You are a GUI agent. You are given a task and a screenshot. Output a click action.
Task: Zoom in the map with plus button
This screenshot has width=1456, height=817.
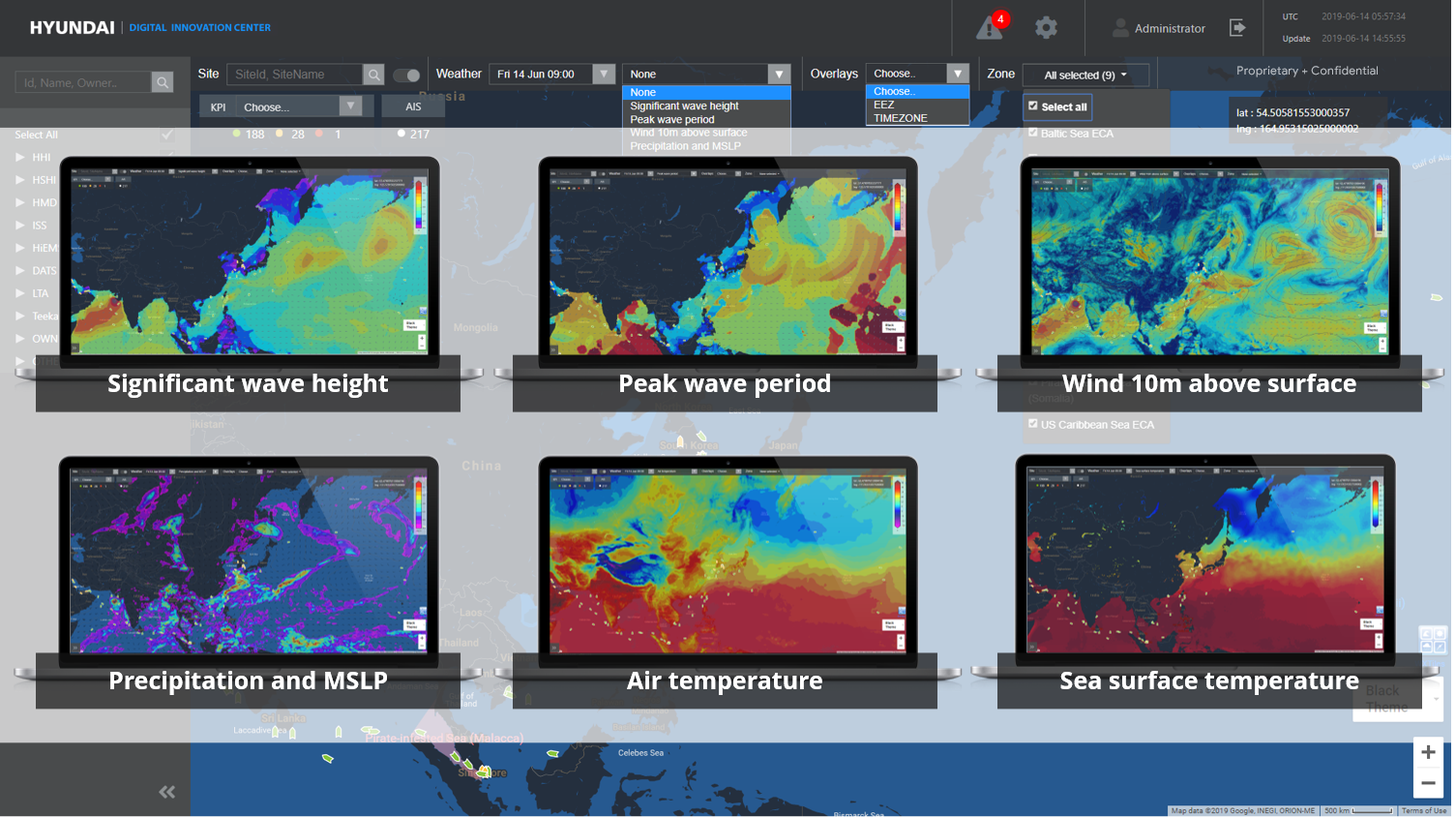pos(1428,752)
